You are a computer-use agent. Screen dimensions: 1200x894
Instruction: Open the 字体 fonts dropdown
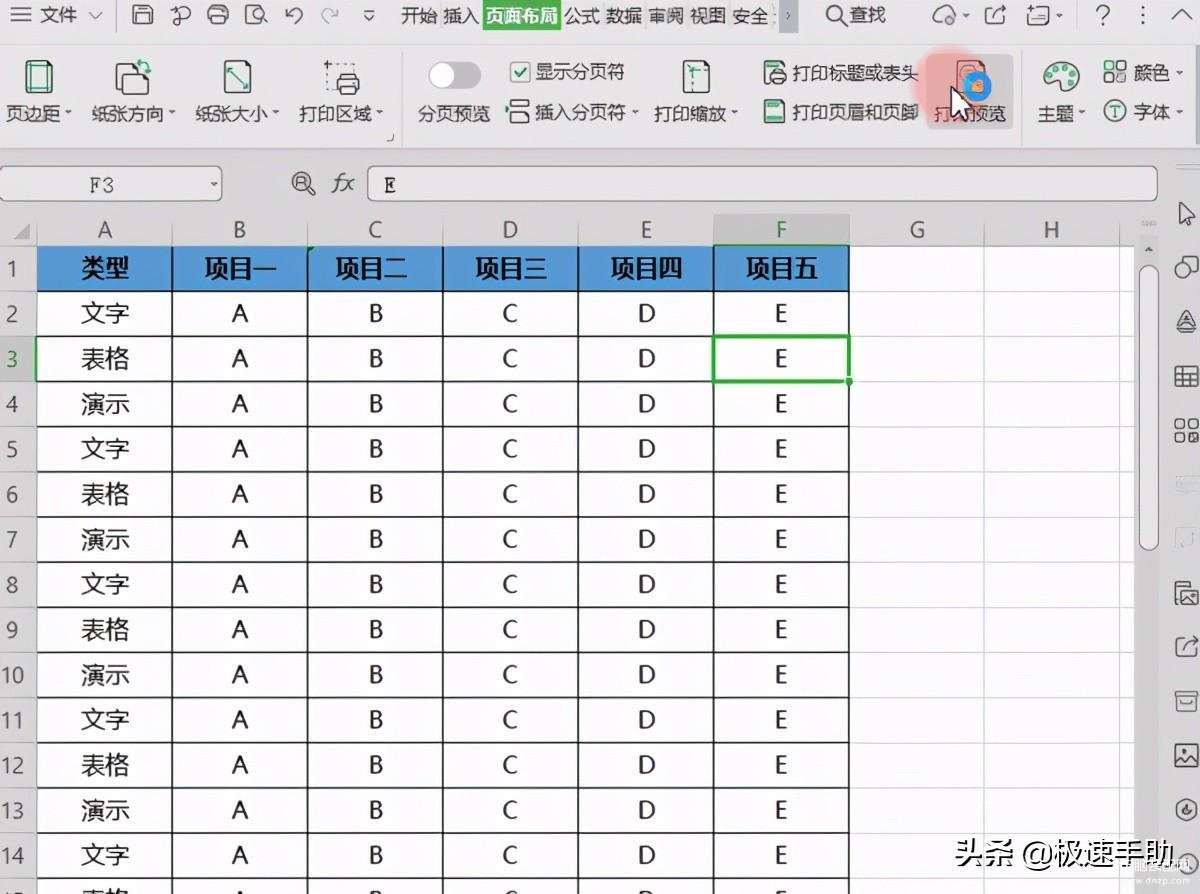[1180, 112]
